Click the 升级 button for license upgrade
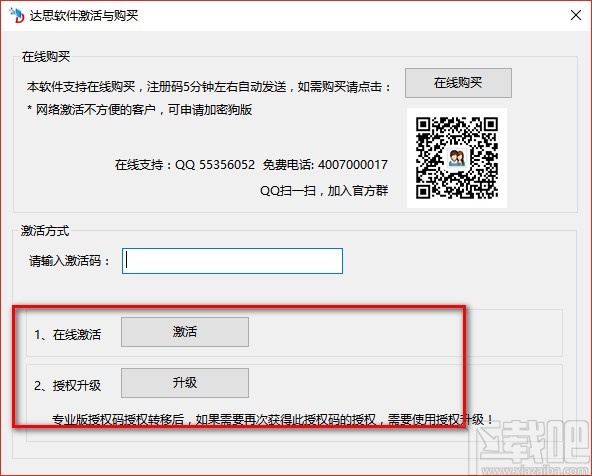Screen dimensions: 592x476 pos(185,383)
